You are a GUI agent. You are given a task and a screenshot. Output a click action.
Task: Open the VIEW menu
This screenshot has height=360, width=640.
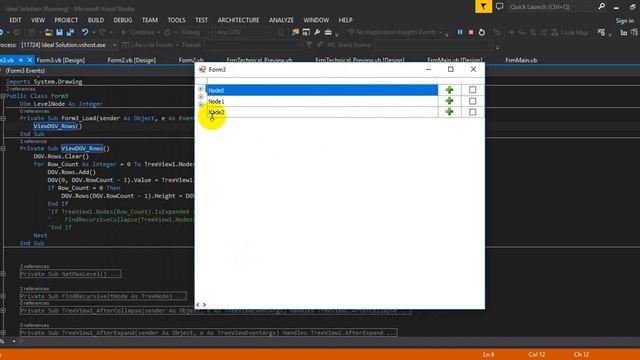[38, 20]
